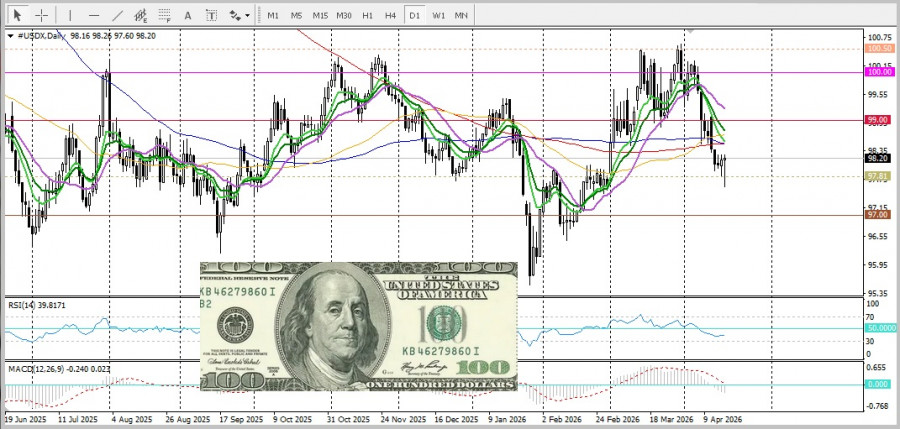Toggle the M15 timeframe
The height and width of the screenshot is (429, 900).
tap(320, 16)
